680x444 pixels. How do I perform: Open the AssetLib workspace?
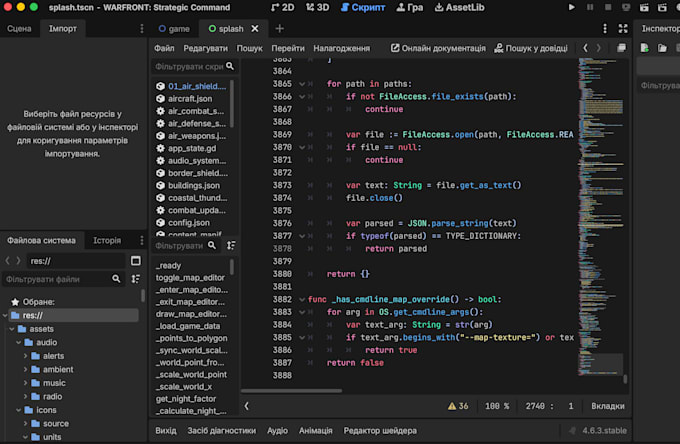pyautogui.click(x=459, y=7)
